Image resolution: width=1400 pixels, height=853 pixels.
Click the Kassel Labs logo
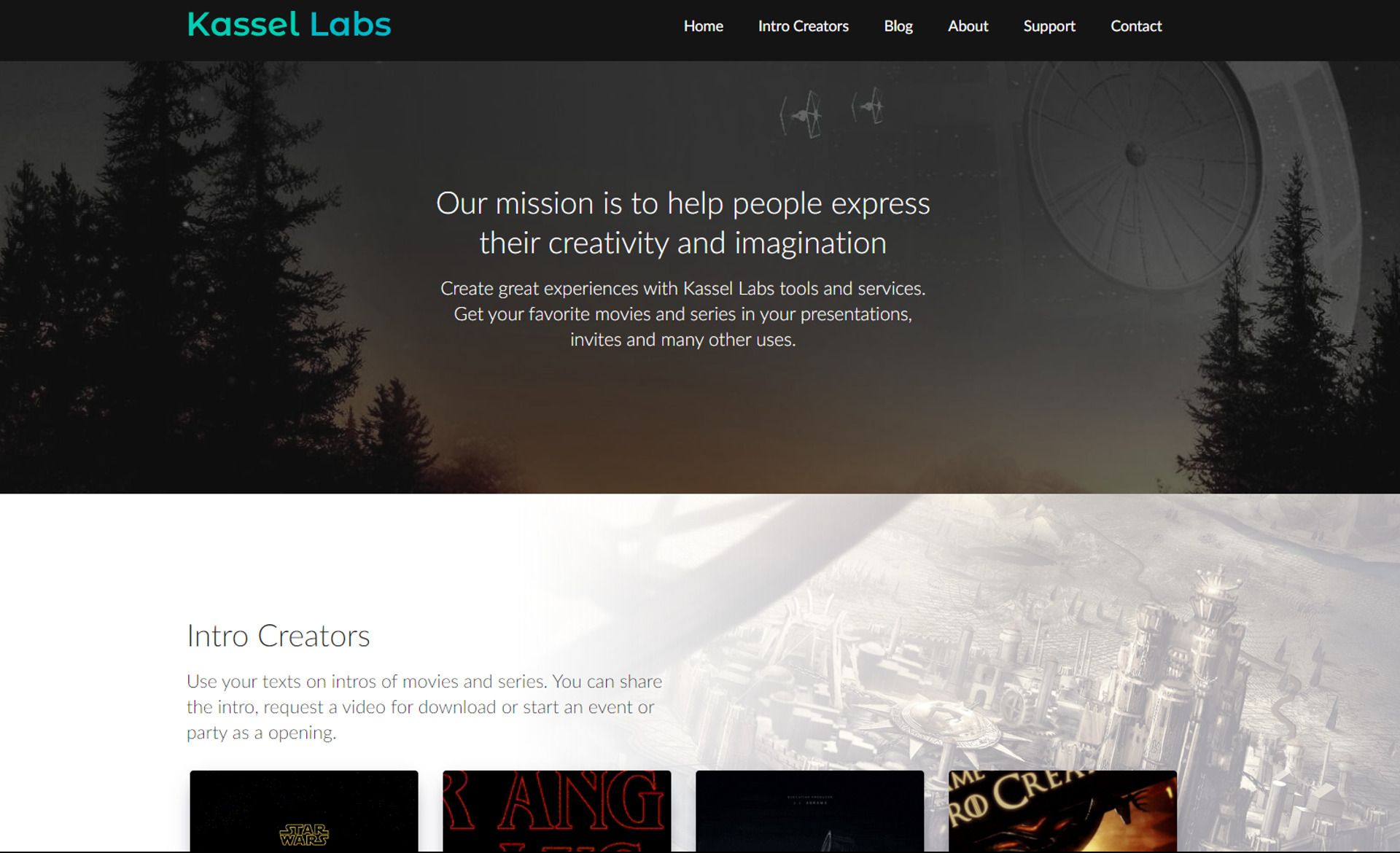click(x=289, y=25)
